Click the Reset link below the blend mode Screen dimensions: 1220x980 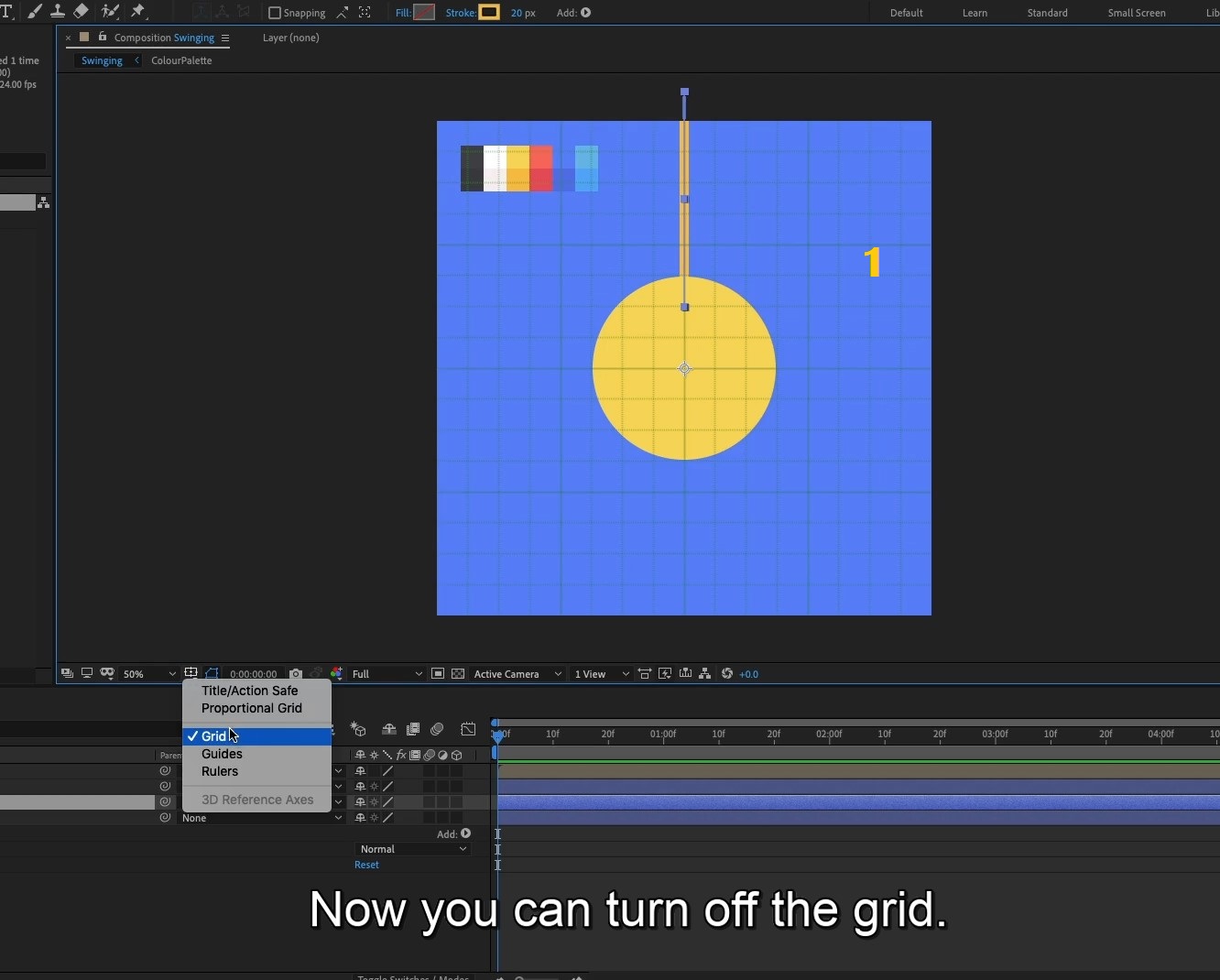pos(366,865)
